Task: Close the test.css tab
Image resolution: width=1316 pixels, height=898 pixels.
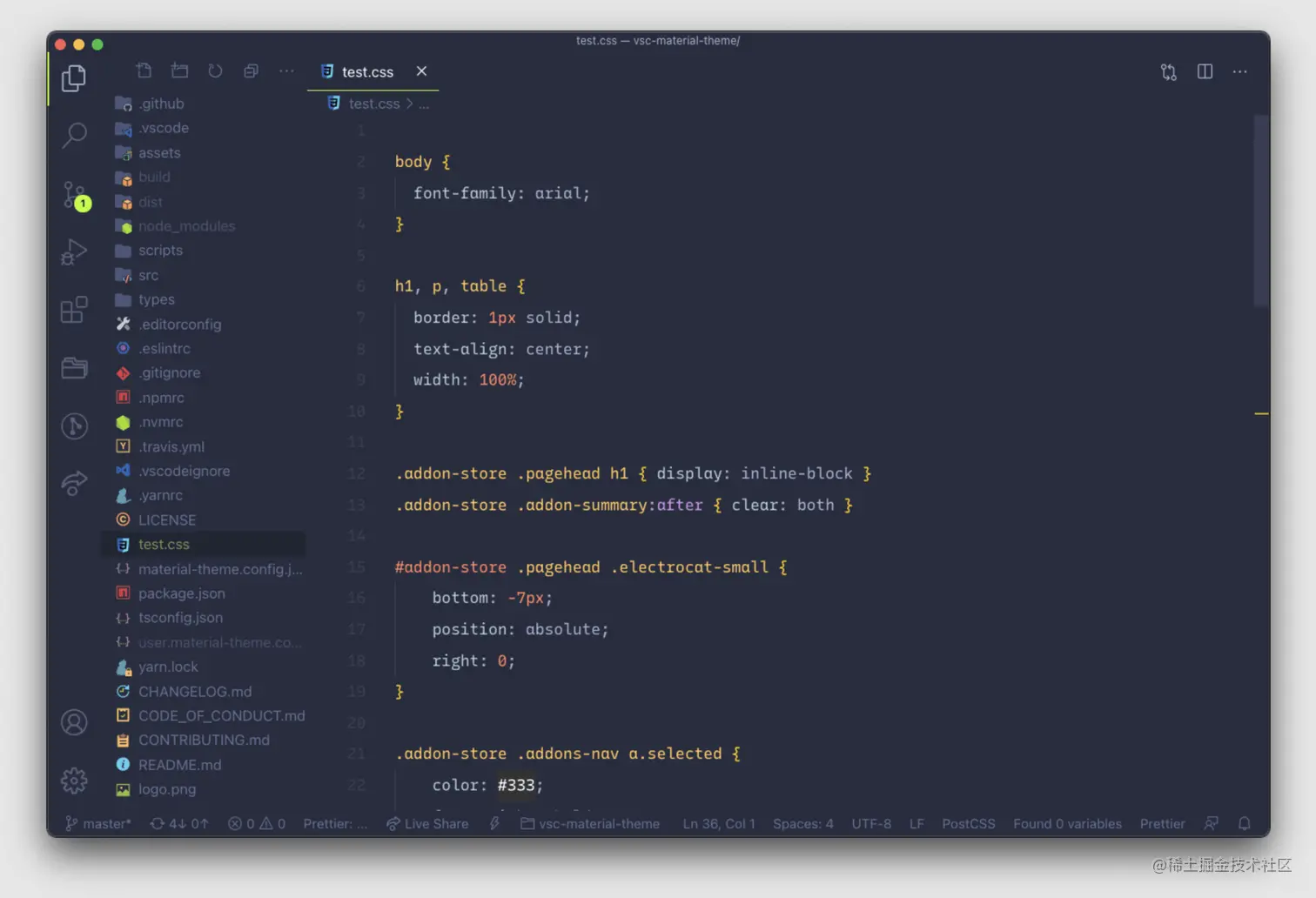Action: [421, 71]
